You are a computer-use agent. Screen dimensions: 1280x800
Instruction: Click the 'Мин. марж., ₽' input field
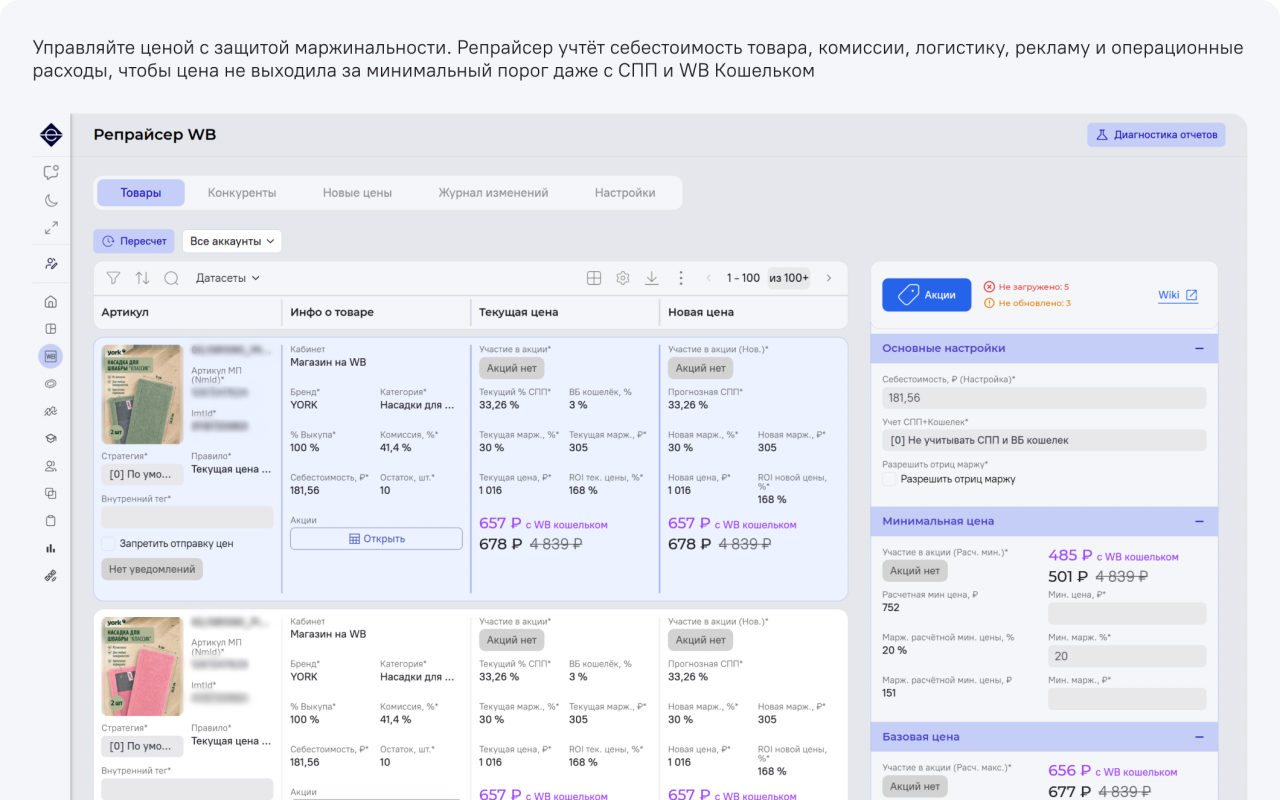tap(1127, 699)
